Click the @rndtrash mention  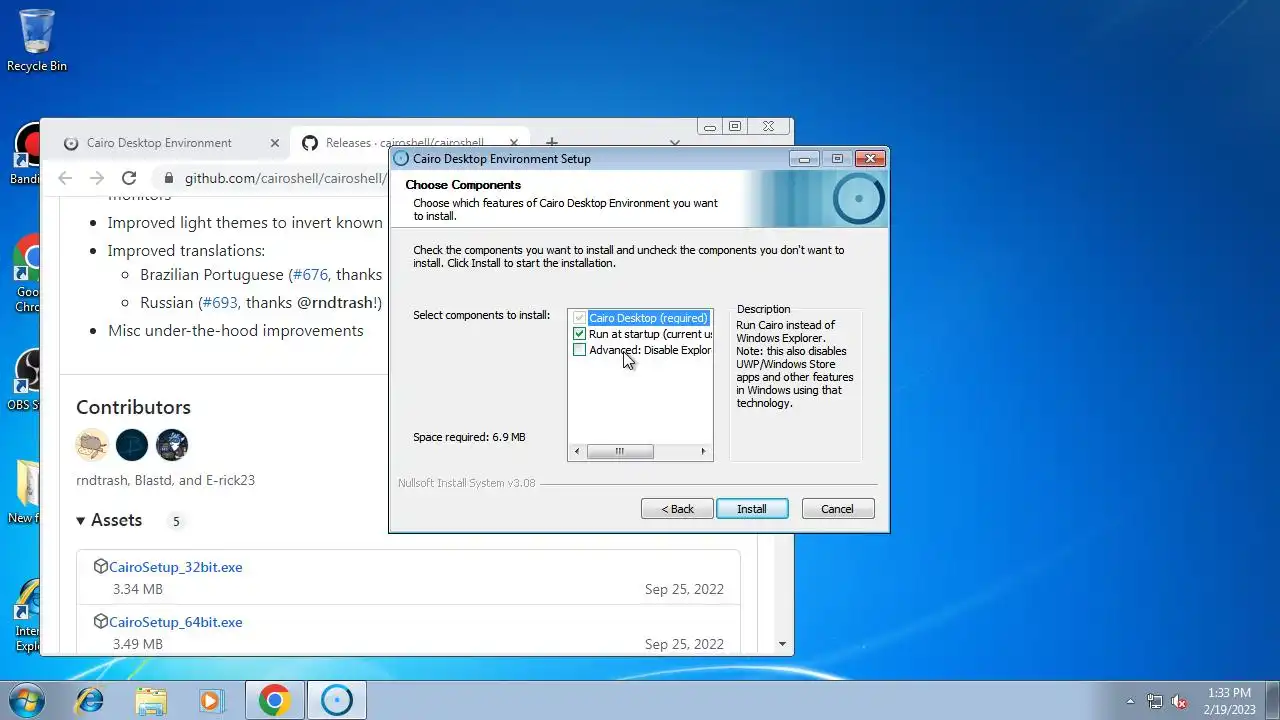(336, 302)
